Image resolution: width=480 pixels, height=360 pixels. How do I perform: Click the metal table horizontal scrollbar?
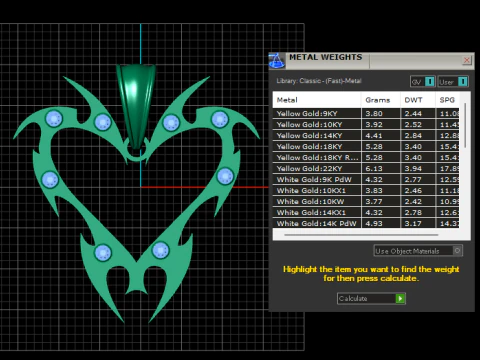361,235
